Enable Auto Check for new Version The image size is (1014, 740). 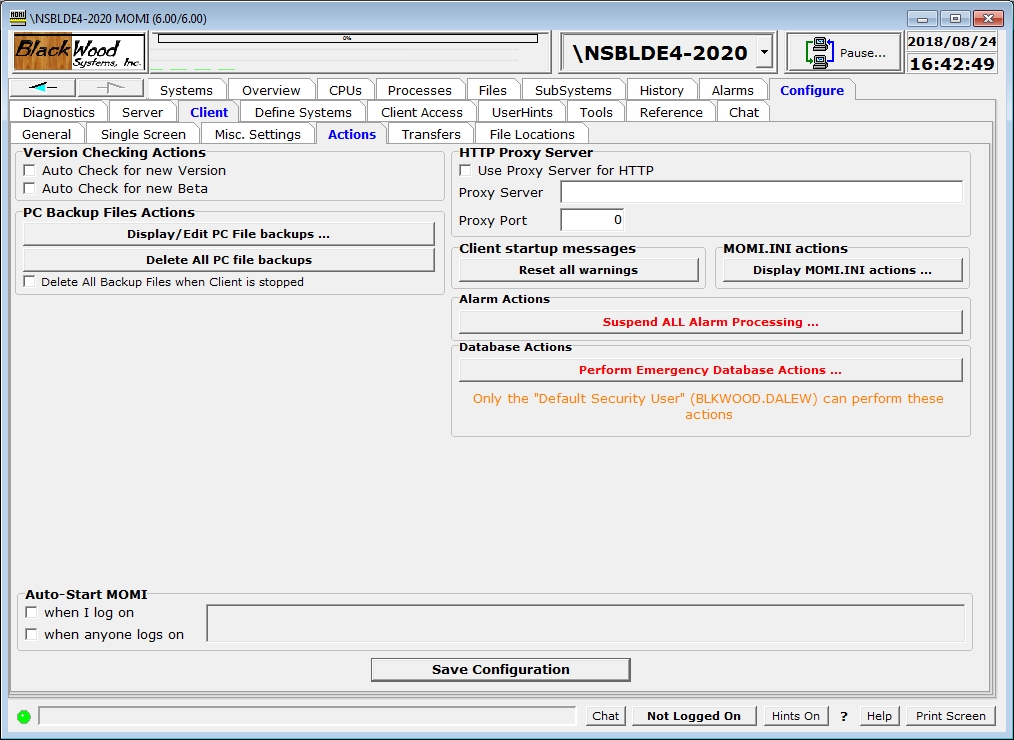pos(30,171)
